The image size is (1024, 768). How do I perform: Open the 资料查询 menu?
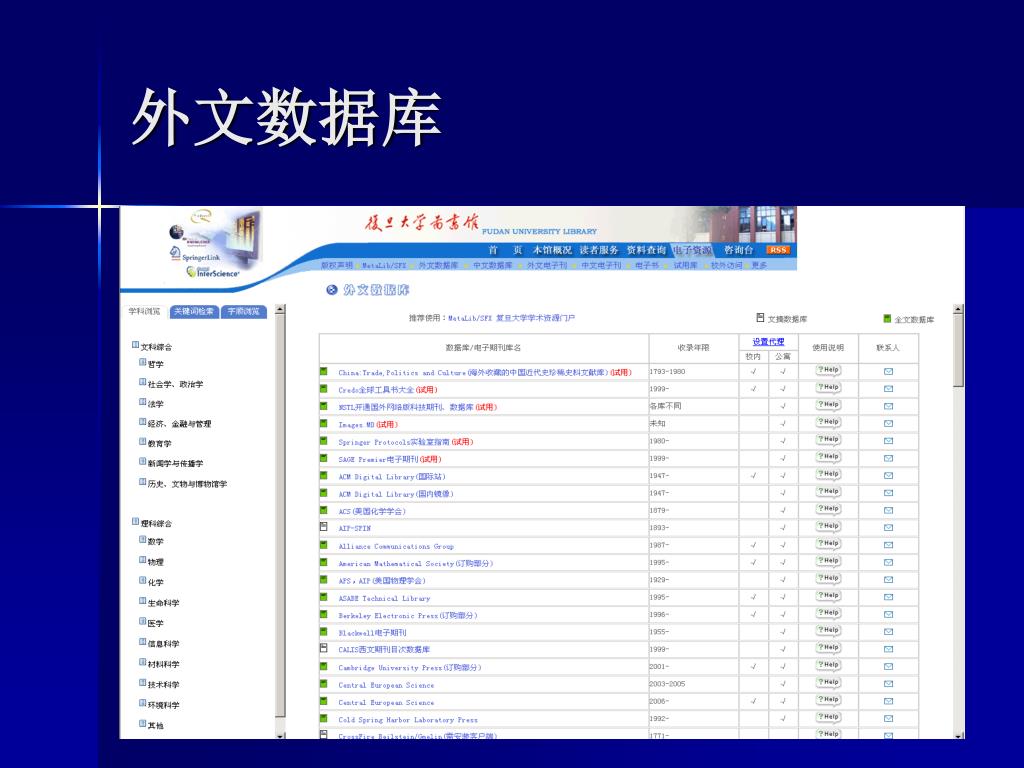(646, 250)
